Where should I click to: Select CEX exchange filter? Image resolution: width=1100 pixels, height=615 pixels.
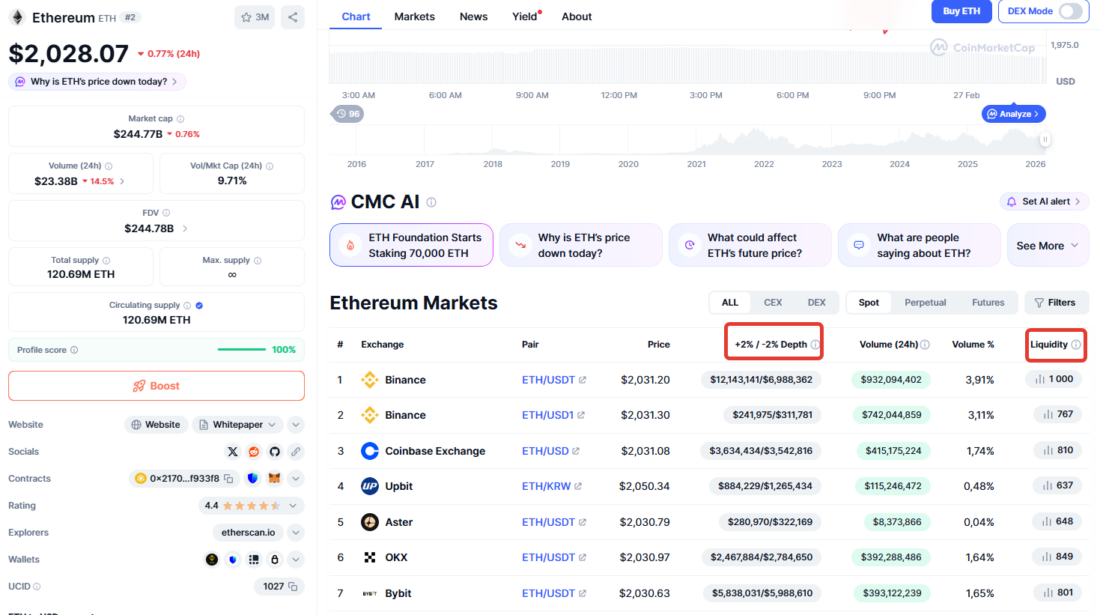coord(772,302)
